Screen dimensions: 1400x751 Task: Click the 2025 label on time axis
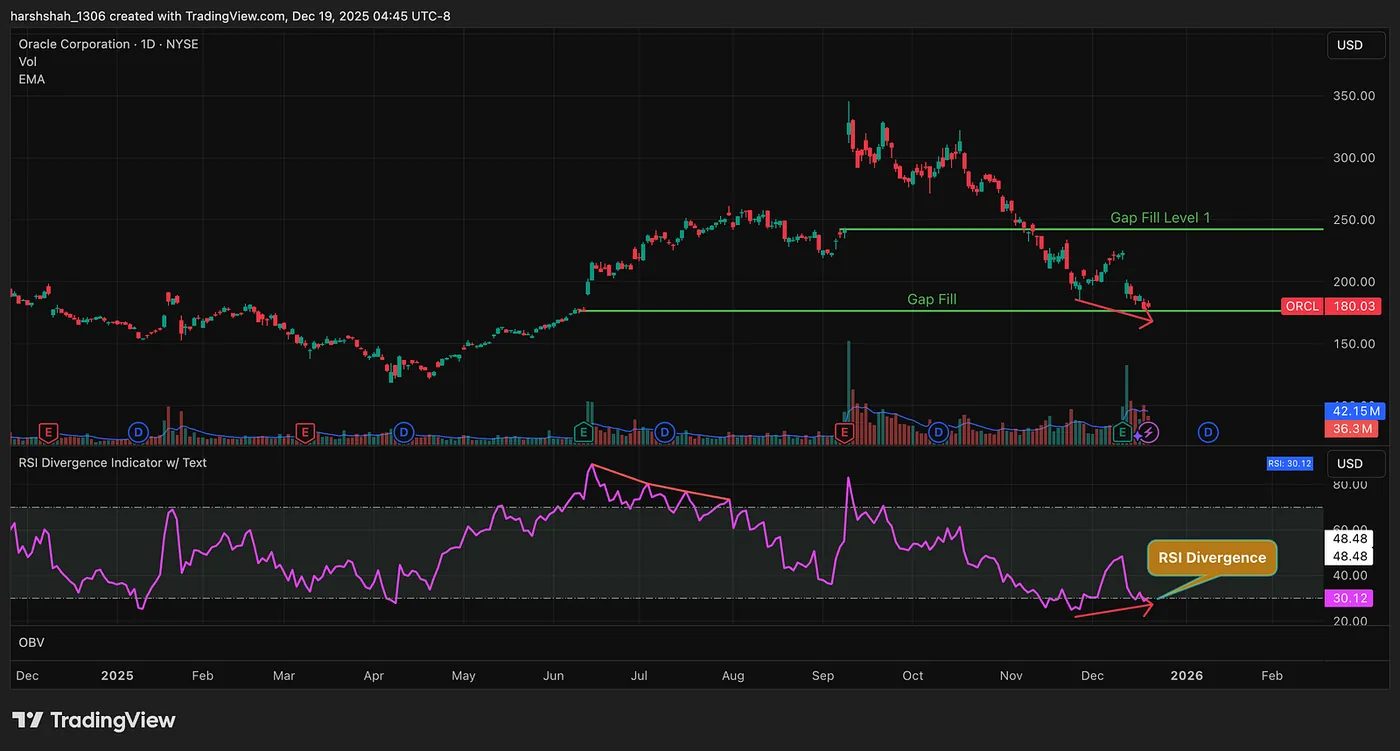[117, 676]
